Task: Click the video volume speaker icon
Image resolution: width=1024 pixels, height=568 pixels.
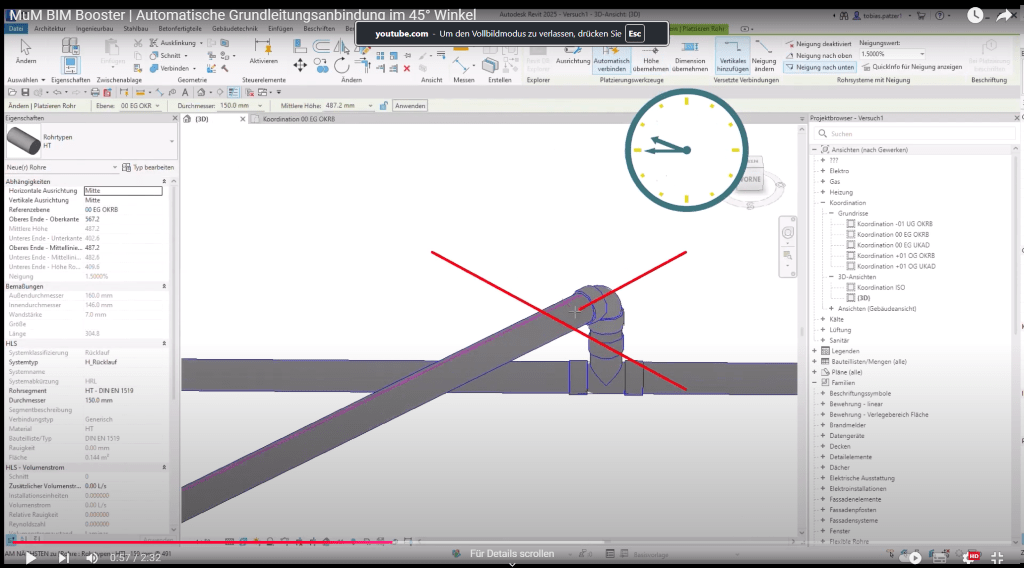Action: tap(92, 557)
